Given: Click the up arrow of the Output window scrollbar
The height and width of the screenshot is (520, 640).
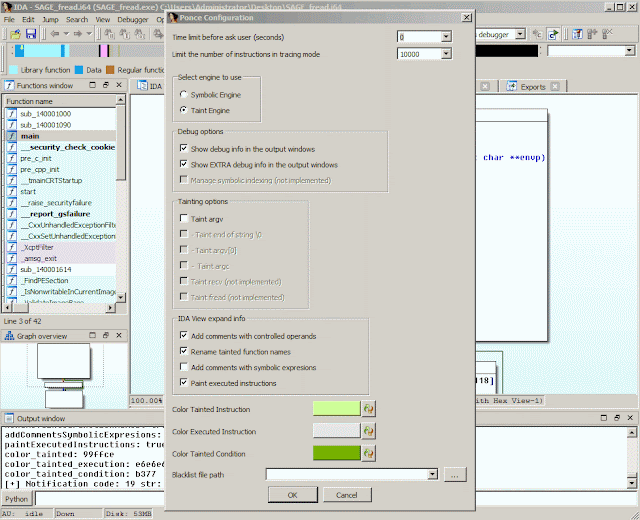Looking at the screenshot, I should click(x=631, y=432).
